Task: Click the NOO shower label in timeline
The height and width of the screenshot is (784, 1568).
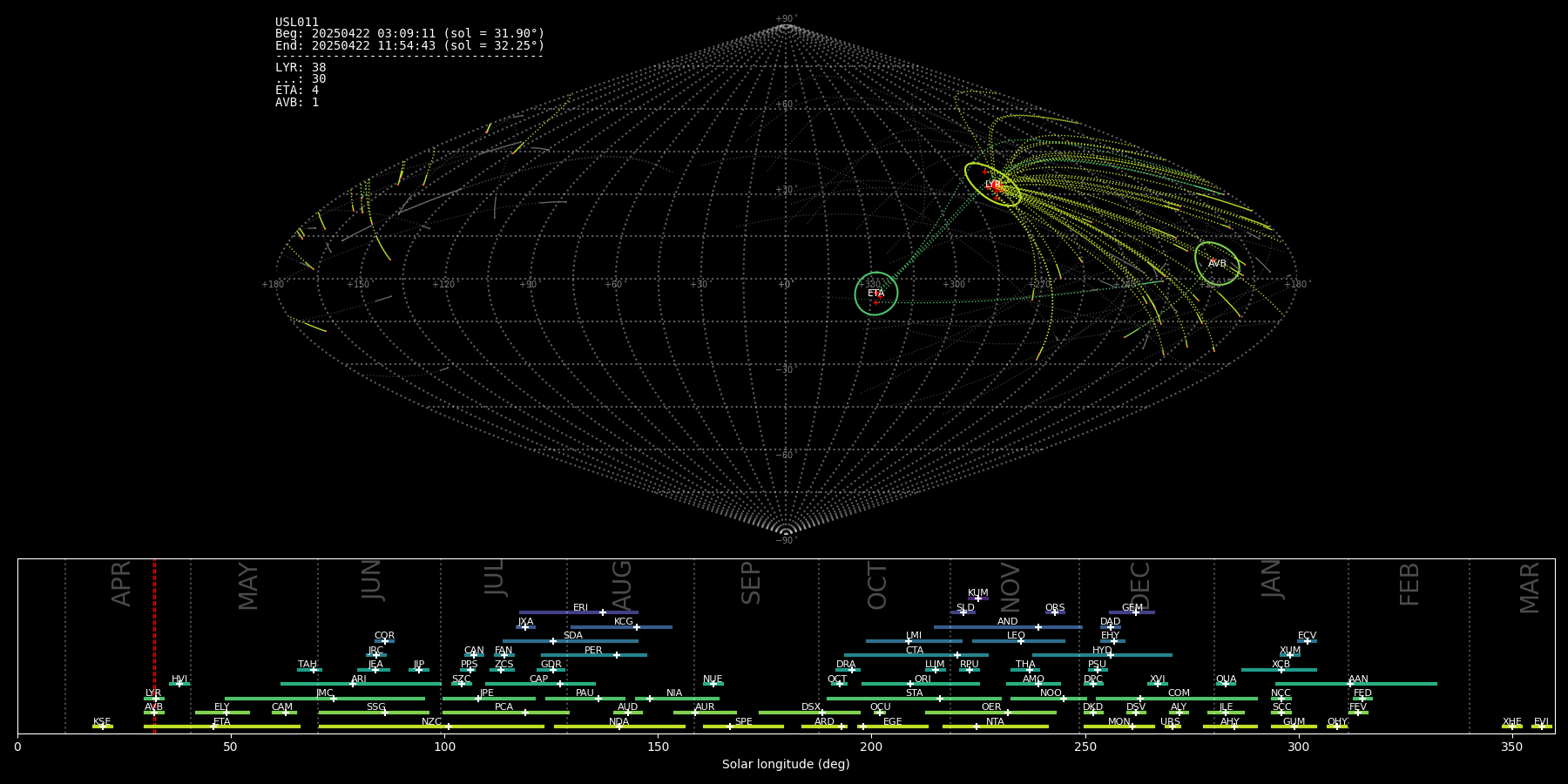Action: point(1051,693)
